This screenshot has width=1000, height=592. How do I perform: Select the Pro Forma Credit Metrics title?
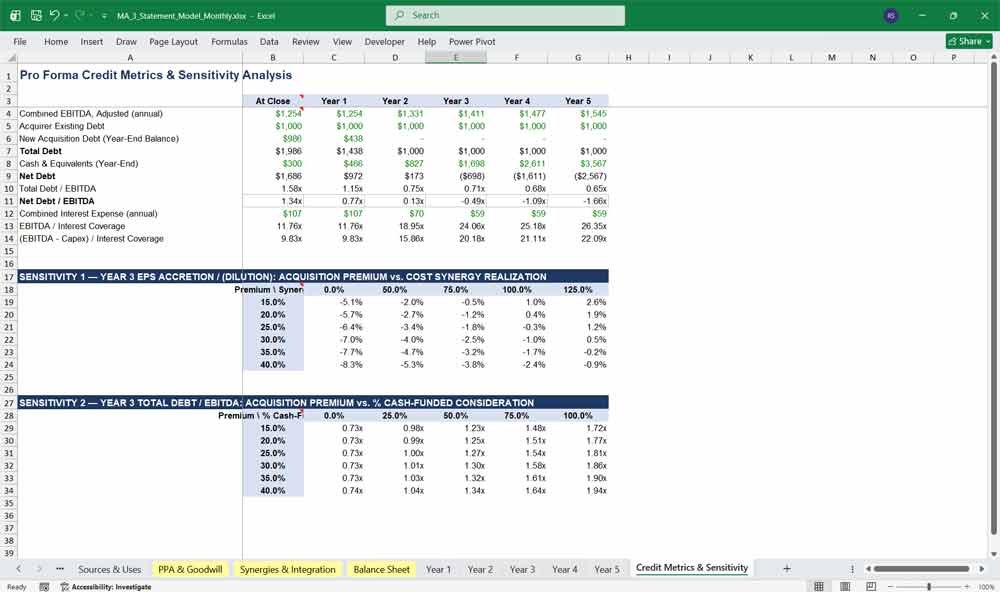click(156, 75)
